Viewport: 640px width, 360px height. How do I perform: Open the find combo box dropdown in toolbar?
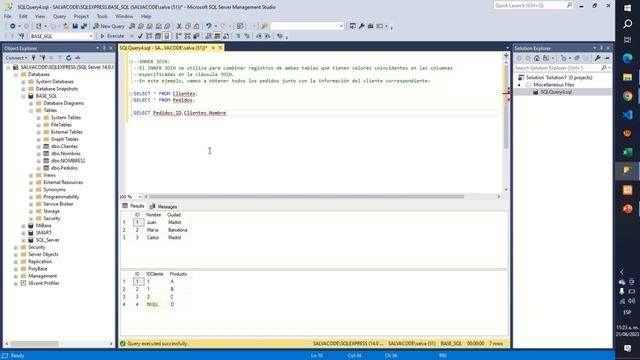coord(341,26)
